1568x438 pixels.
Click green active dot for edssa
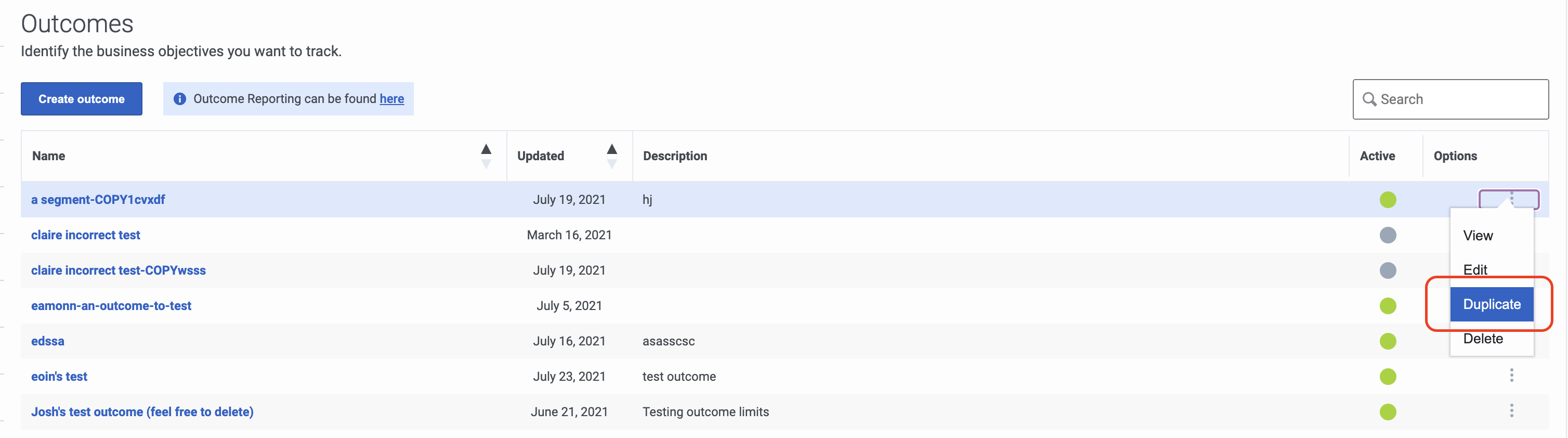(x=1387, y=341)
